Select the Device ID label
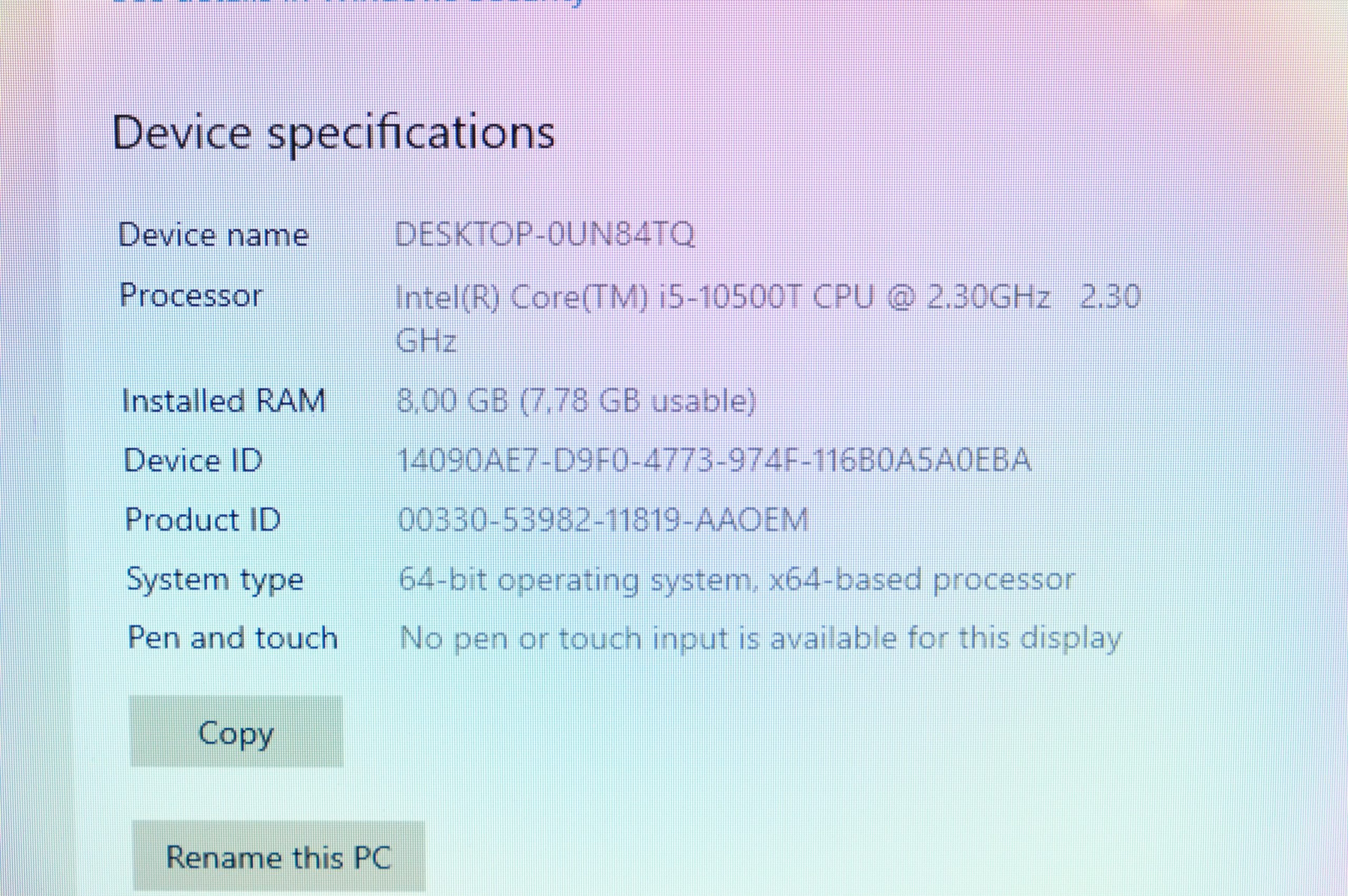 (193, 461)
